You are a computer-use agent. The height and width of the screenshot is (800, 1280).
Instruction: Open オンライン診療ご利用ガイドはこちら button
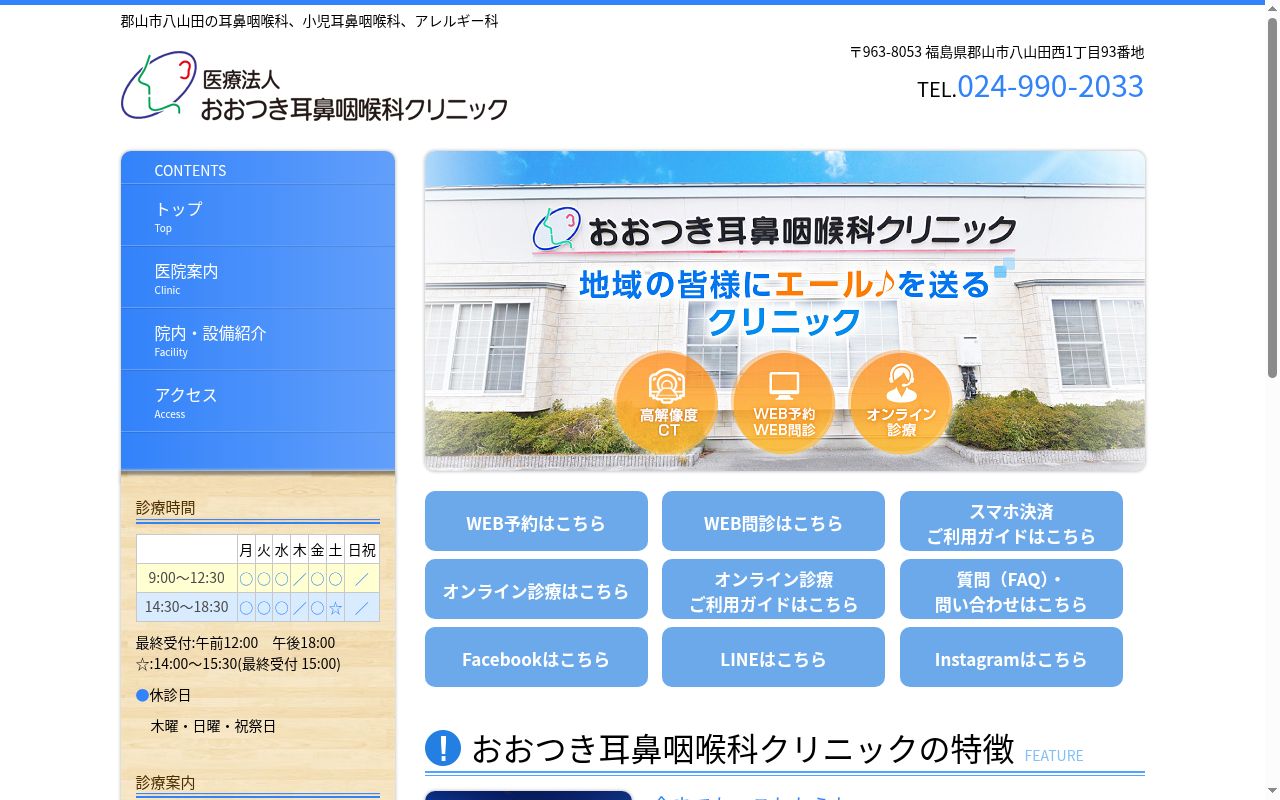pyautogui.click(x=773, y=589)
